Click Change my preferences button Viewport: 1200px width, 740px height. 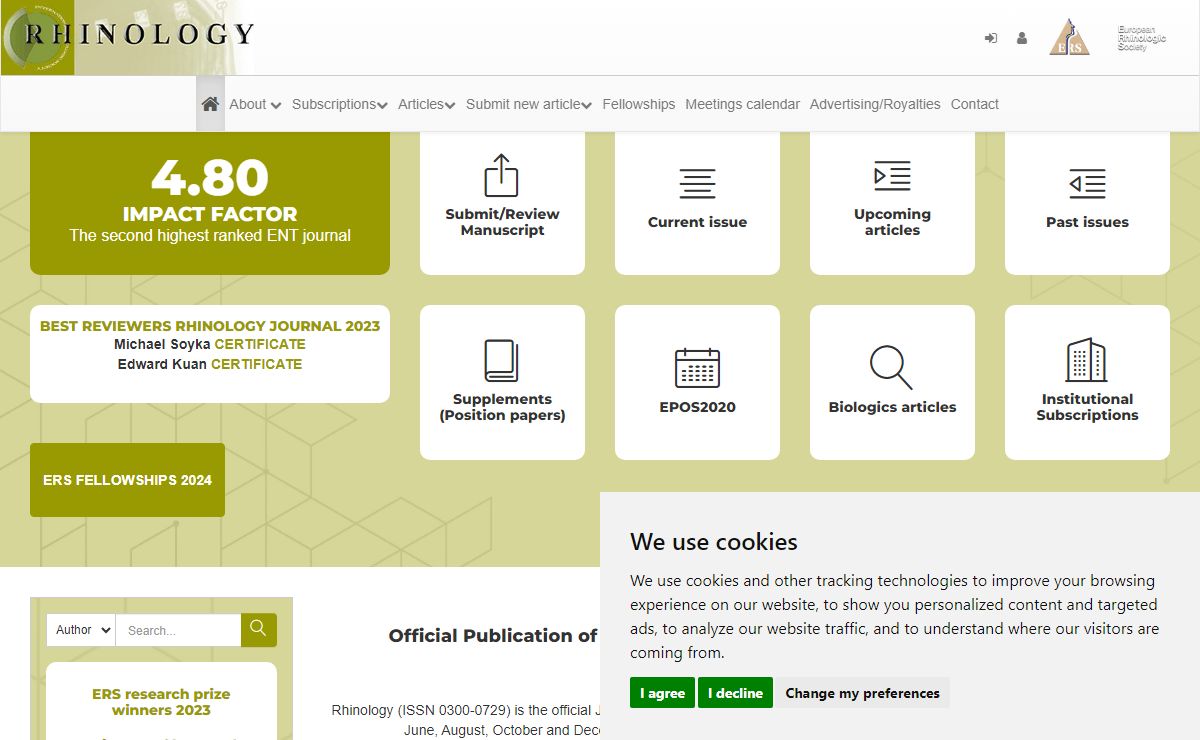pyautogui.click(x=862, y=693)
